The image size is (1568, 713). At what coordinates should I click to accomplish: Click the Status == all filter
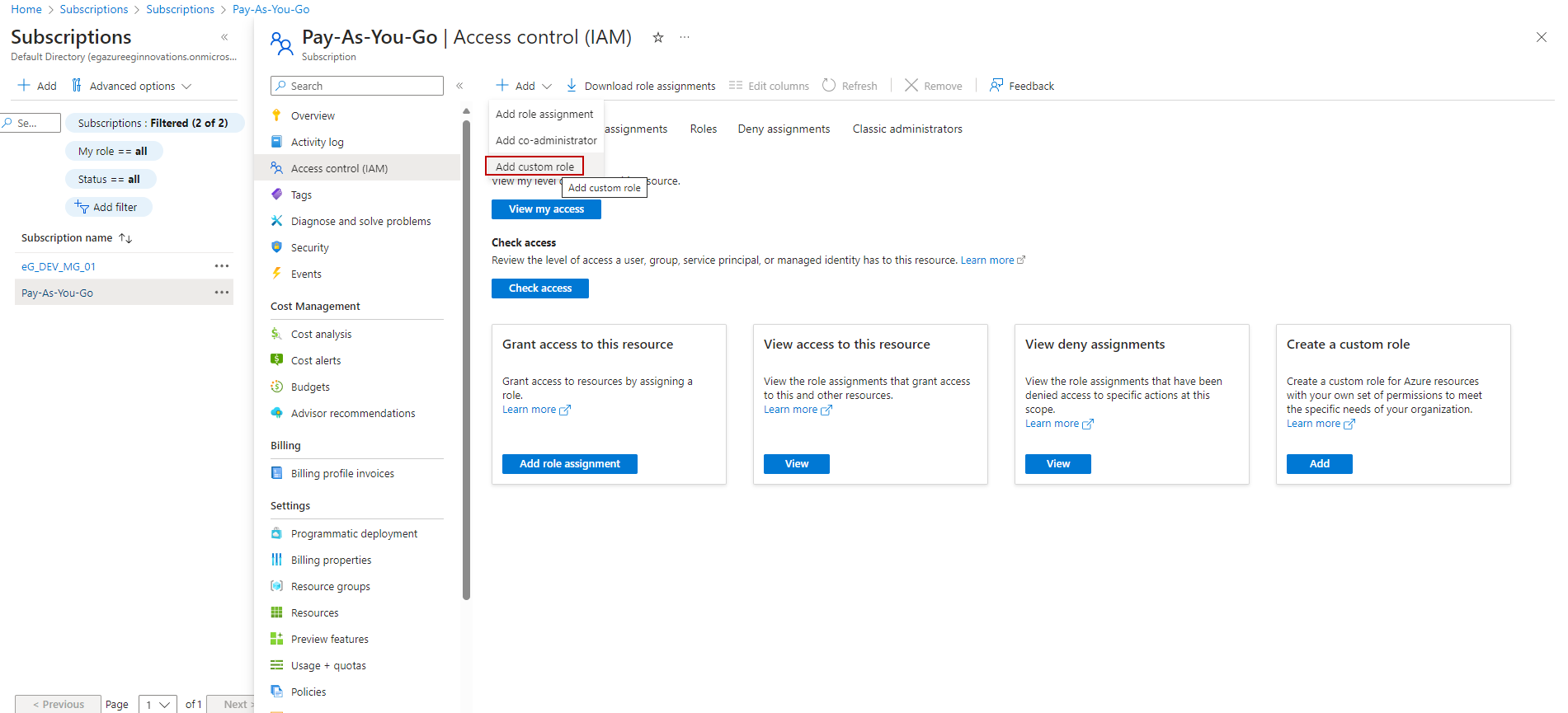coord(110,179)
